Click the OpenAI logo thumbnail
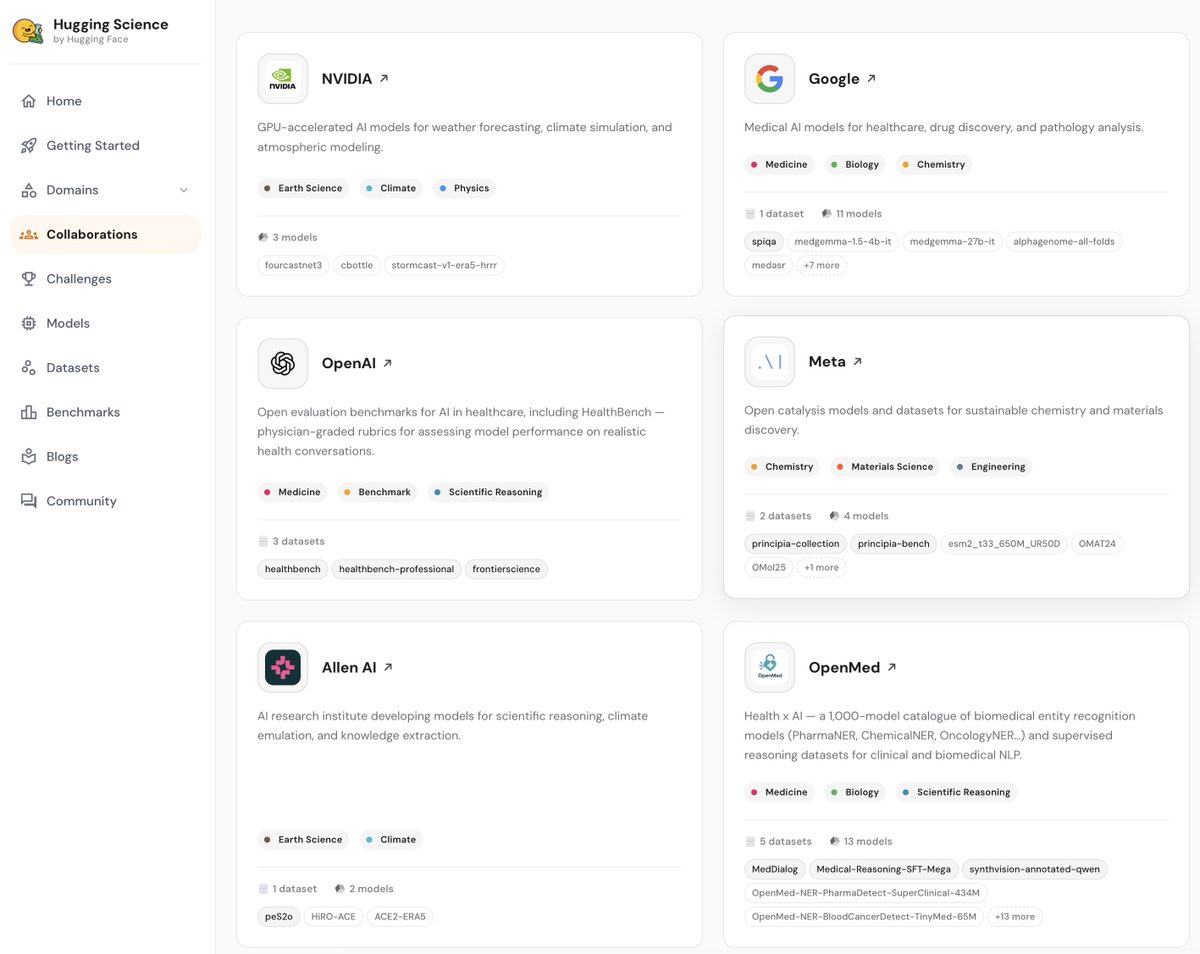 pos(283,363)
